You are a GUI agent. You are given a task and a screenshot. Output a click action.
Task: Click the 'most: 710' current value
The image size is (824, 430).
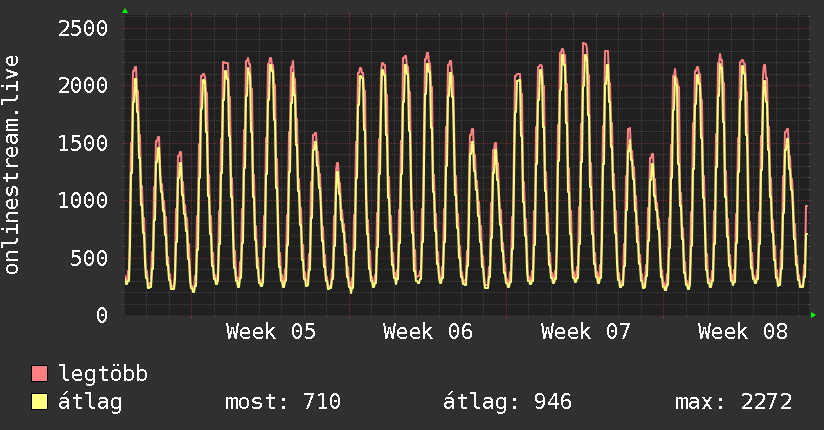click(x=285, y=402)
